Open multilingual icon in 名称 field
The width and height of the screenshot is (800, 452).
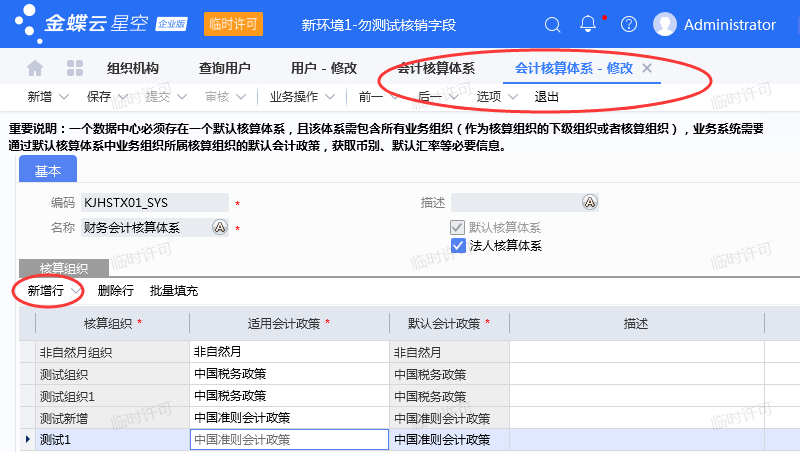pyautogui.click(x=220, y=227)
